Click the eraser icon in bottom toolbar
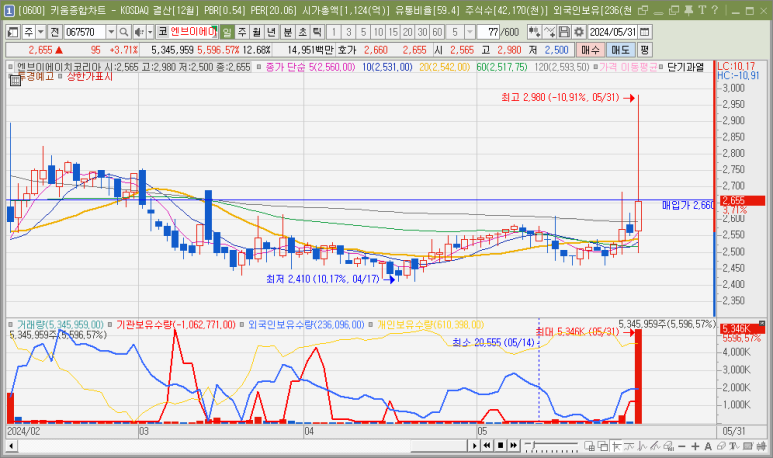This screenshot has width=773, height=458. 721,447
